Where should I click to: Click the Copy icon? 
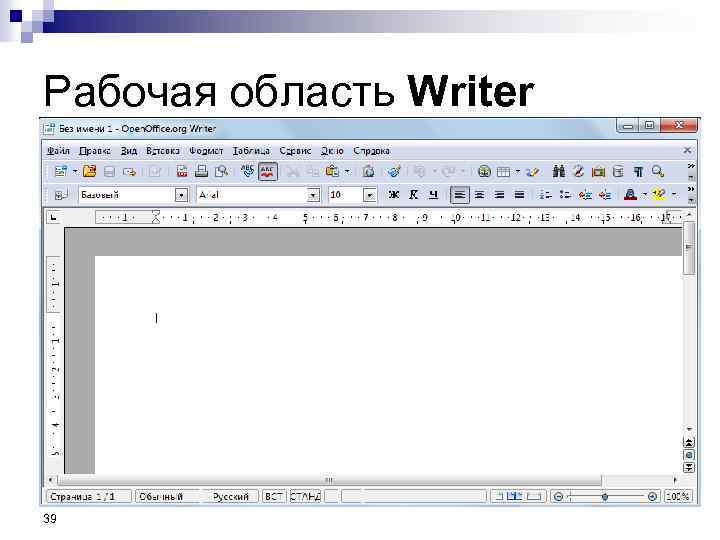tap(313, 172)
